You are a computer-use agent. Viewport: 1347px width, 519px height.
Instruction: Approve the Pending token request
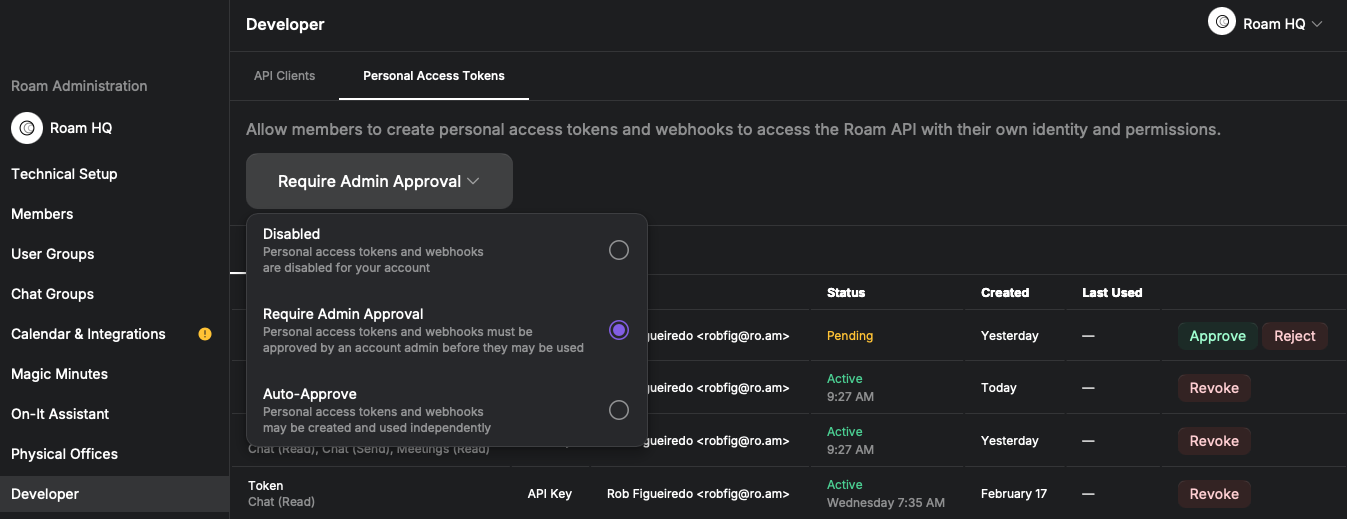[x=1217, y=336]
